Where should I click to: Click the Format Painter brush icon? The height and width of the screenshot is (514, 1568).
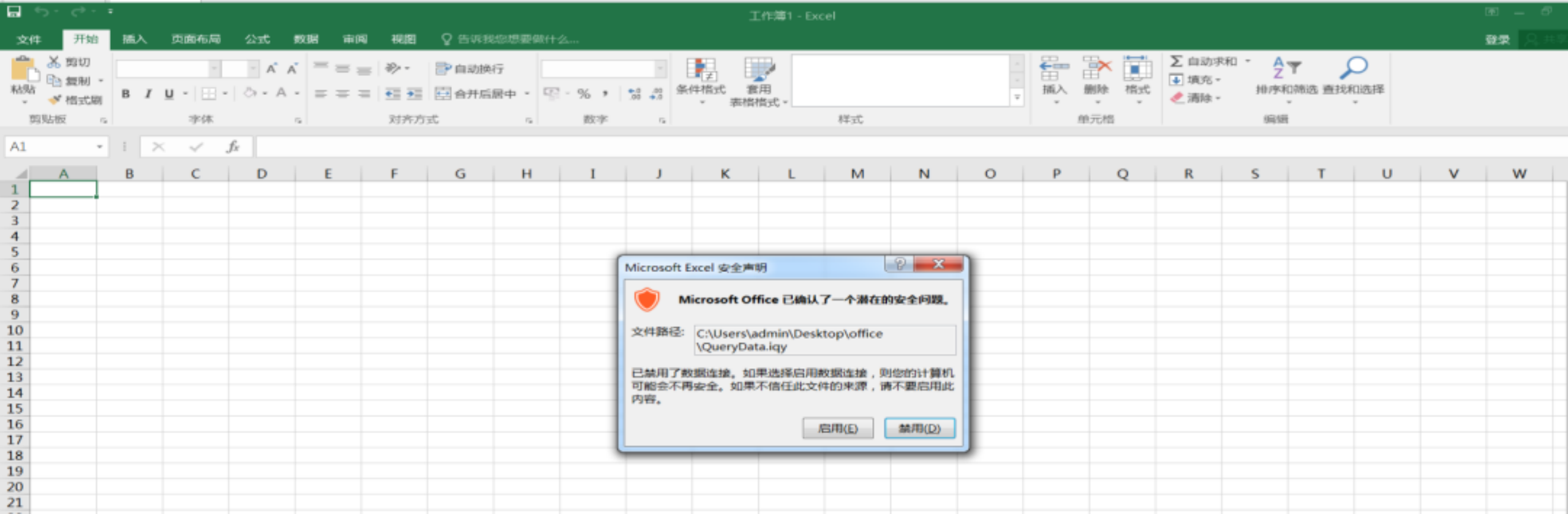(x=55, y=99)
